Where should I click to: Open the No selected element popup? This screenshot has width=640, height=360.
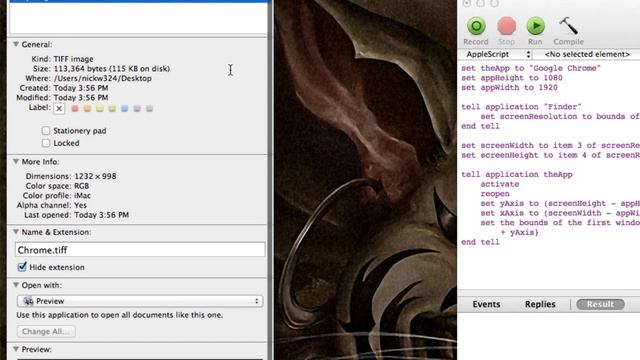tap(587, 54)
